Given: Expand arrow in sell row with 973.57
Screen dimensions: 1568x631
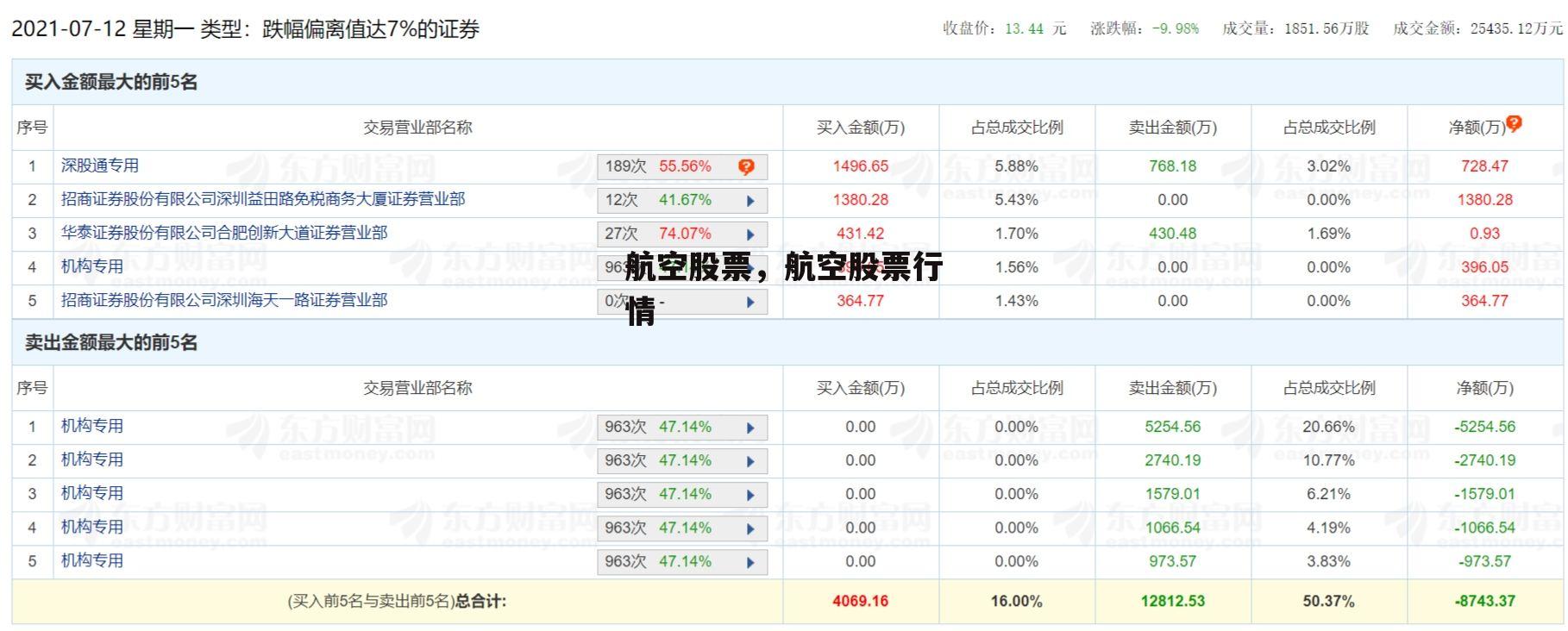Looking at the screenshot, I should pos(750,562).
